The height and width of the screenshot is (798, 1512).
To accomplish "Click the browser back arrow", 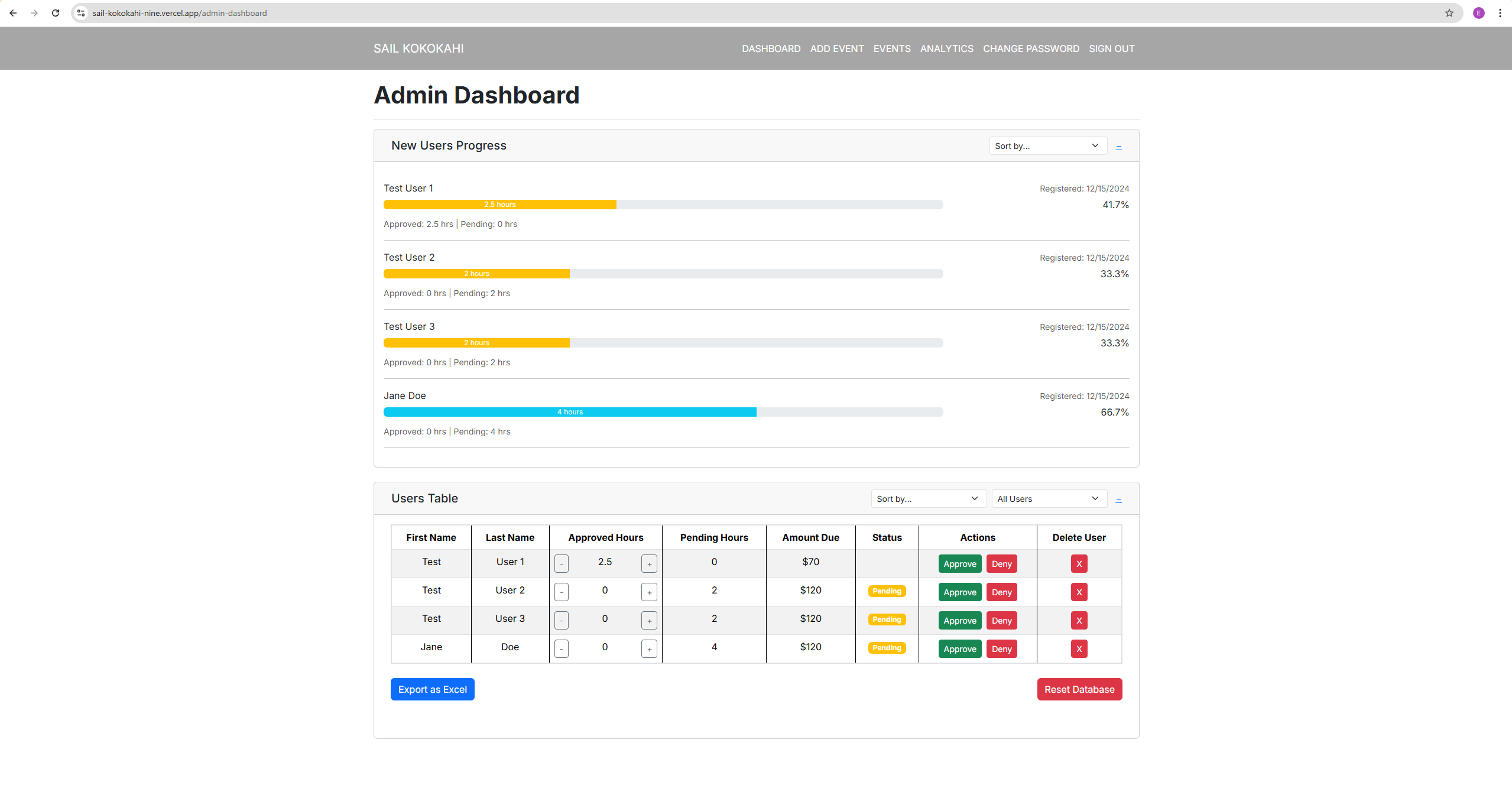I will (13, 13).
